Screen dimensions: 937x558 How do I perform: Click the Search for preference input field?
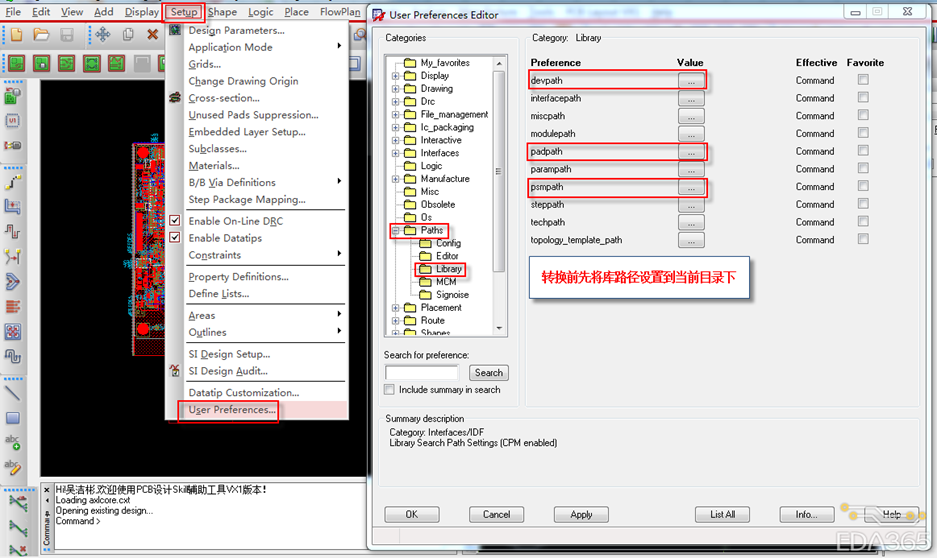(x=421, y=373)
